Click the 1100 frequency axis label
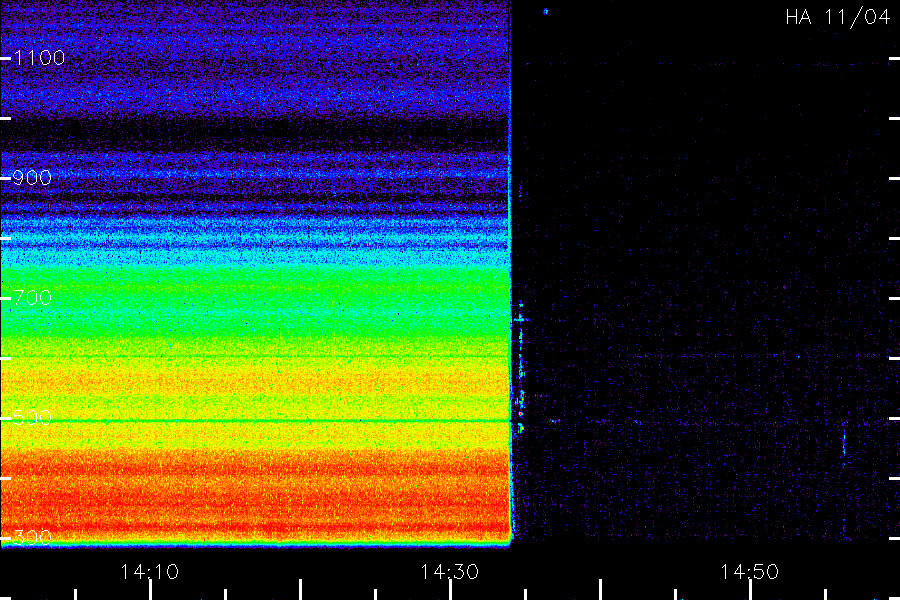This screenshot has height=600, width=900. pyautogui.click(x=39, y=58)
